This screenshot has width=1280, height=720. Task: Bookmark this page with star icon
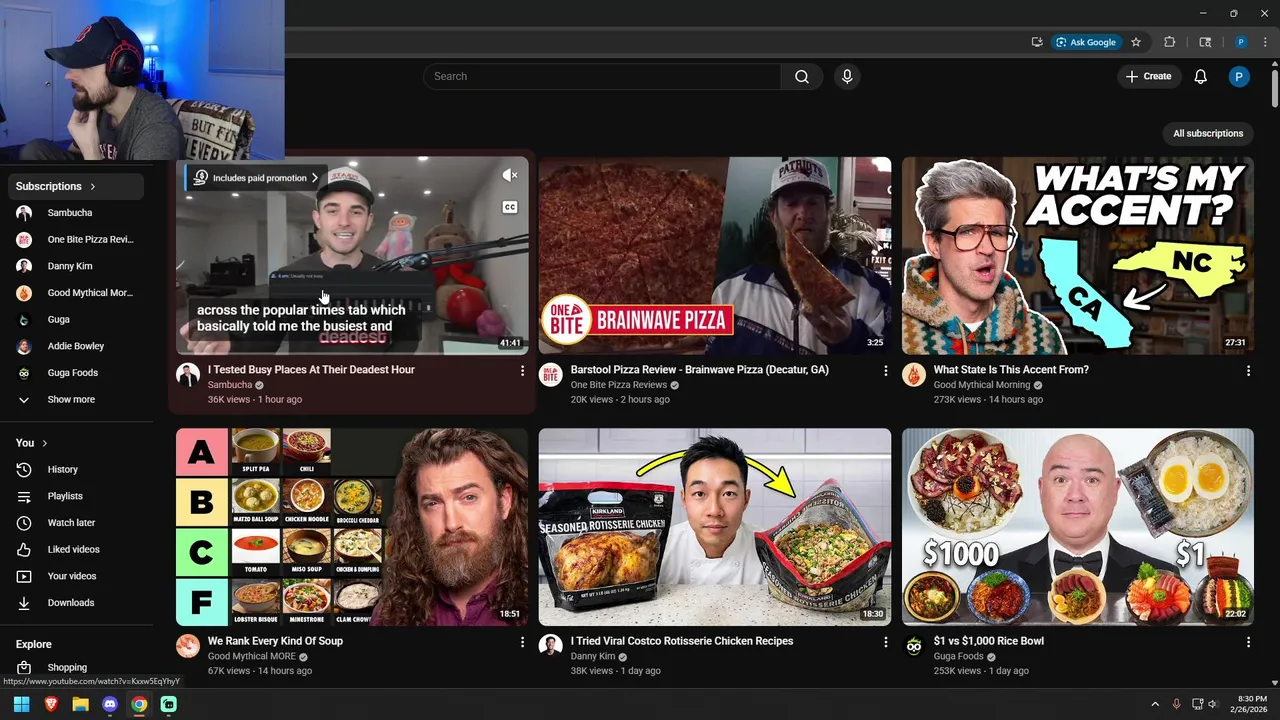click(1136, 42)
